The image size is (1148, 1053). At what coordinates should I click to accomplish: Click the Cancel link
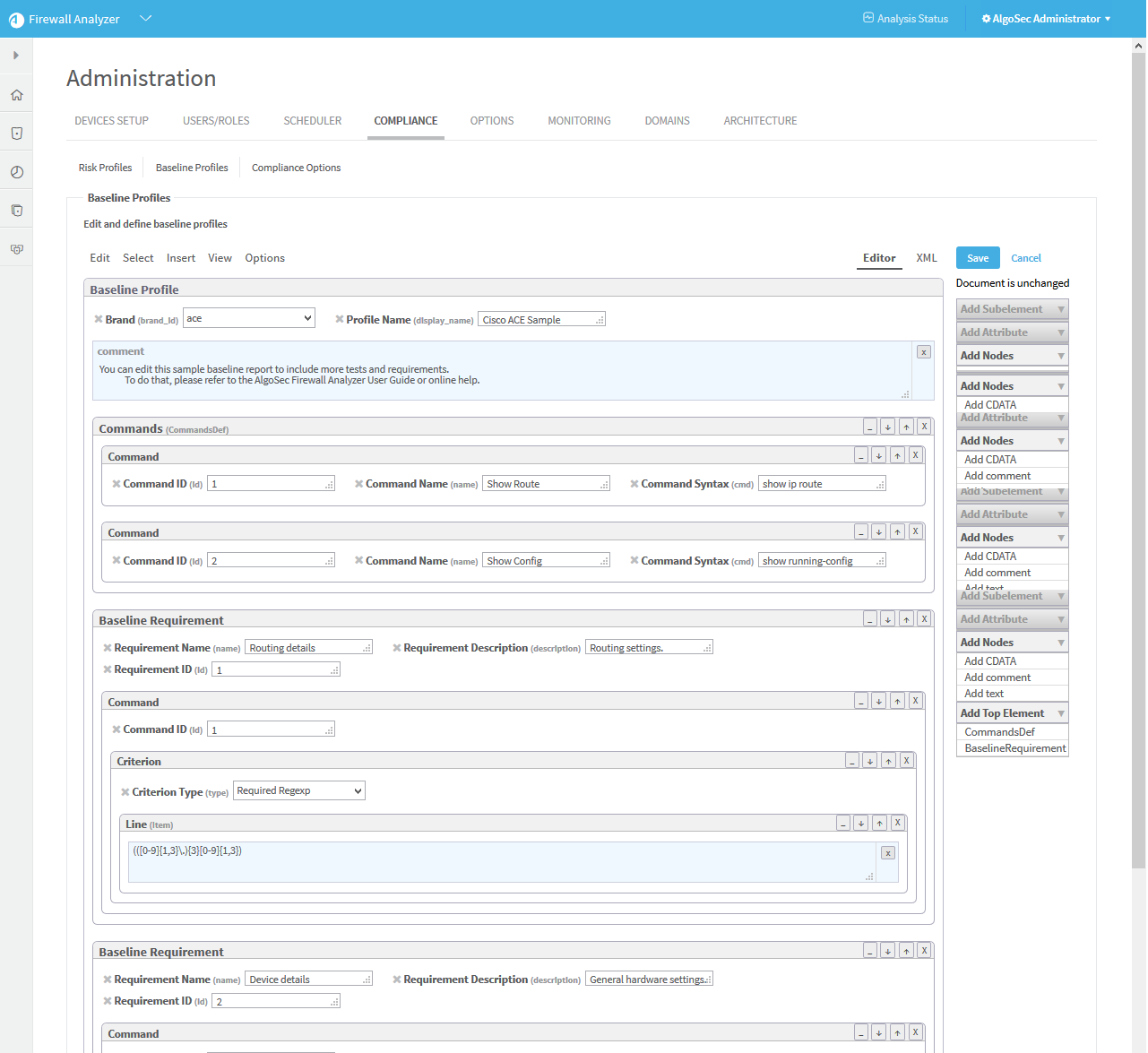[1025, 258]
